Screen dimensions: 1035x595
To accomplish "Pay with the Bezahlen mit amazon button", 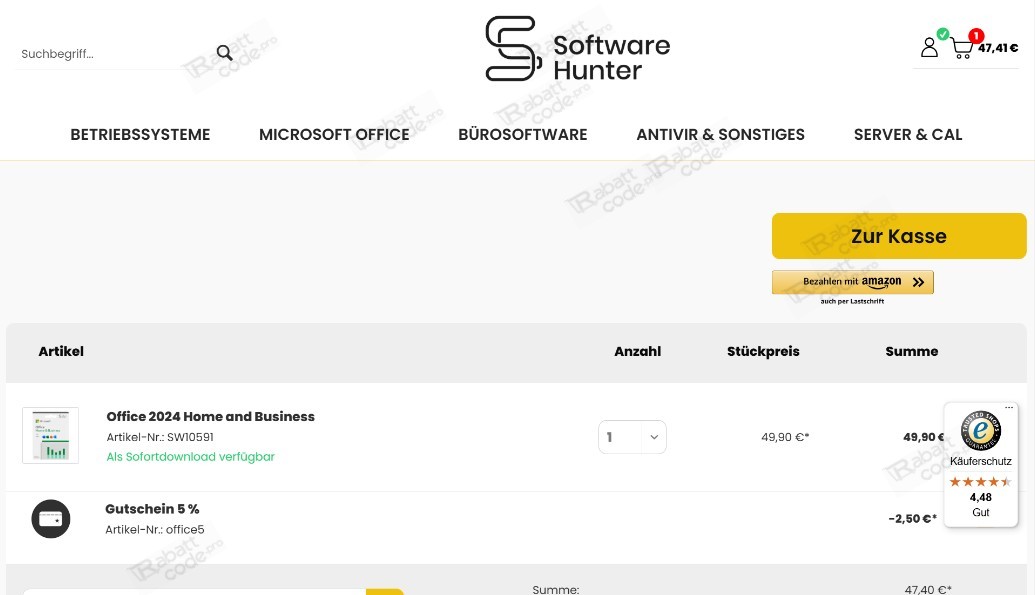I will [x=853, y=282].
